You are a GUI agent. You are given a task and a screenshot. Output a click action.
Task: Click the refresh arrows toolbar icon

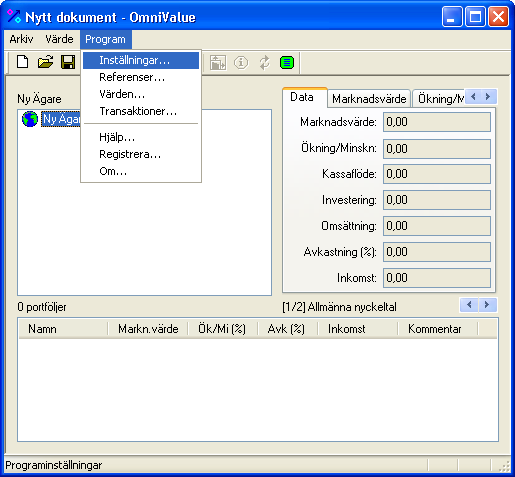pyautogui.click(x=264, y=62)
